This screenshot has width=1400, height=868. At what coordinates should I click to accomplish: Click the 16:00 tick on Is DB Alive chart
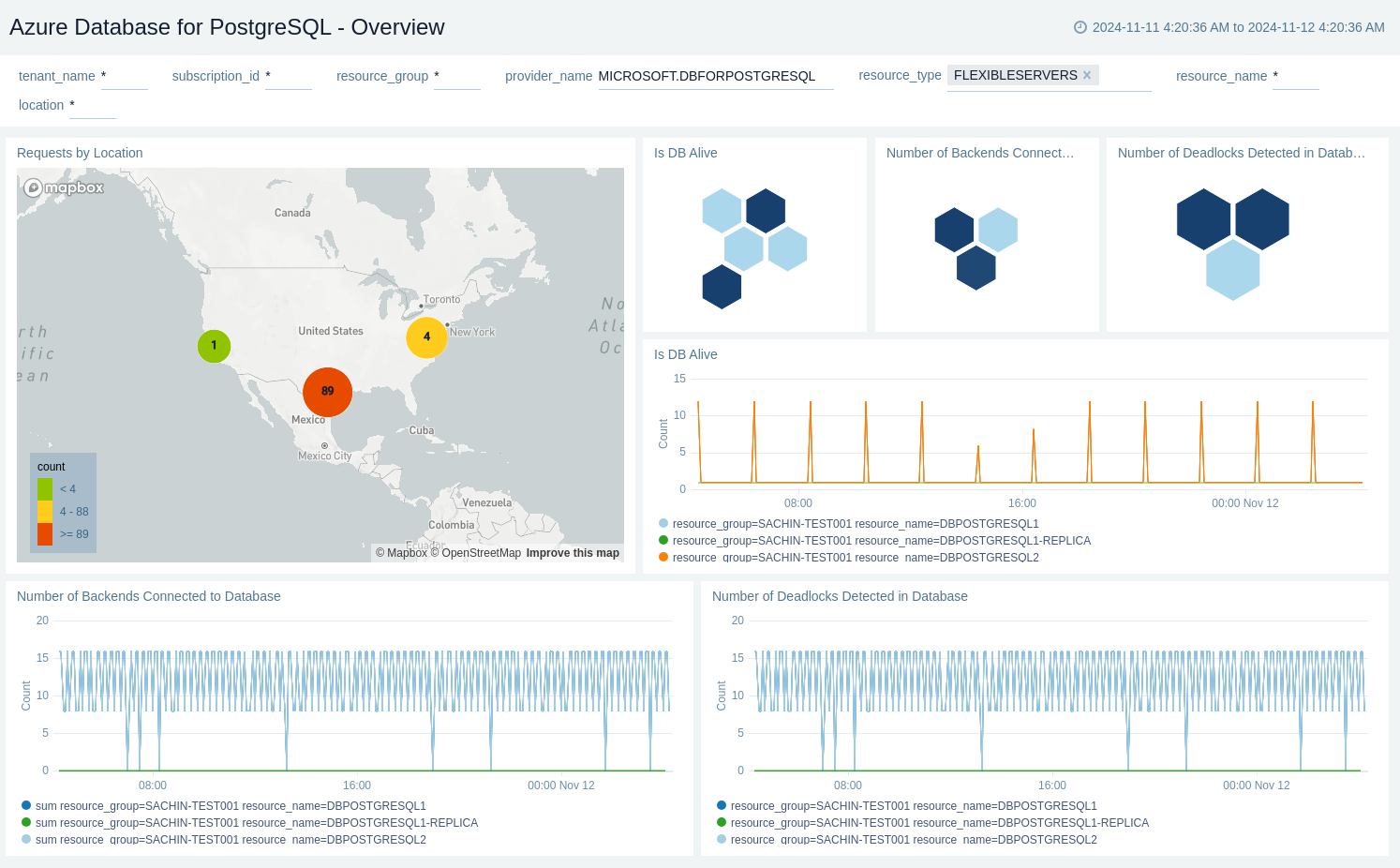click(1022, 503)
